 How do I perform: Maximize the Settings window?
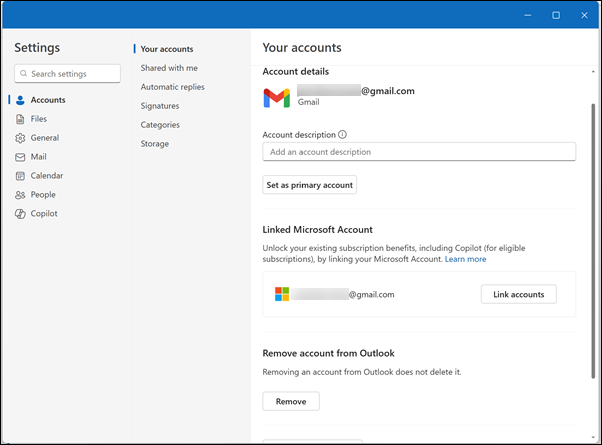coord(556,15)
